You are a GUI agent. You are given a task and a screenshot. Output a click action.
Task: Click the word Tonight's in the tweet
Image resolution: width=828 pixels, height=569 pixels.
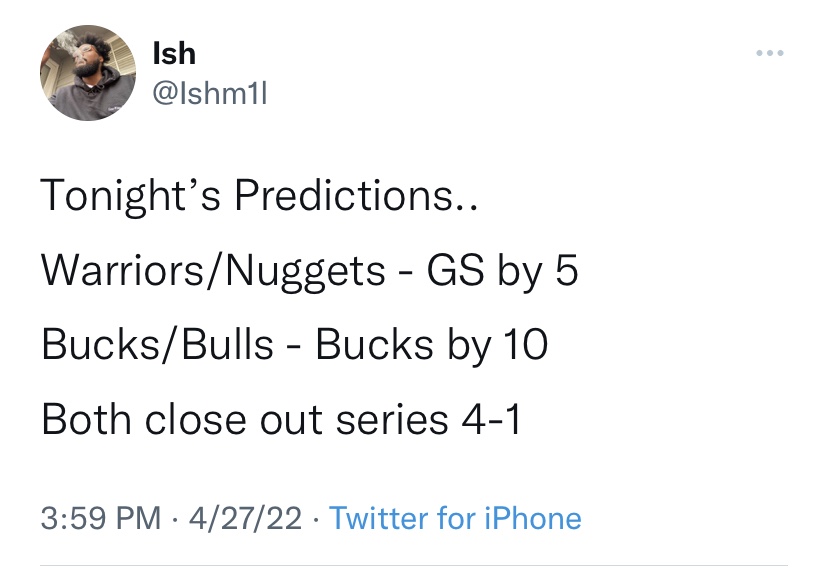coord(132,196)
